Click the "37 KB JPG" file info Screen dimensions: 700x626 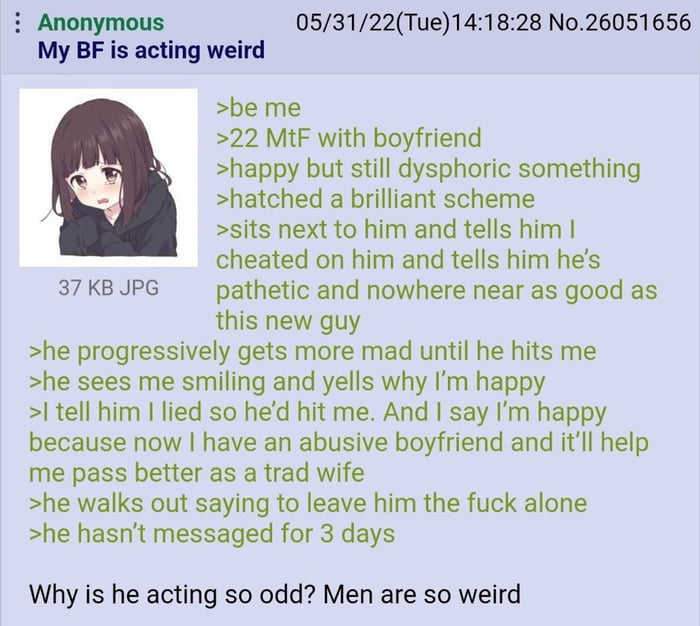[108, 288]
